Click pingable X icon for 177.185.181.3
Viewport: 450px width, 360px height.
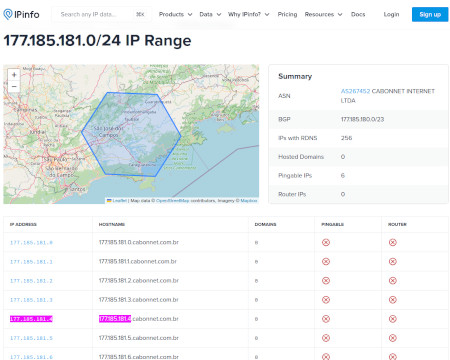click(x=326, y=300)
